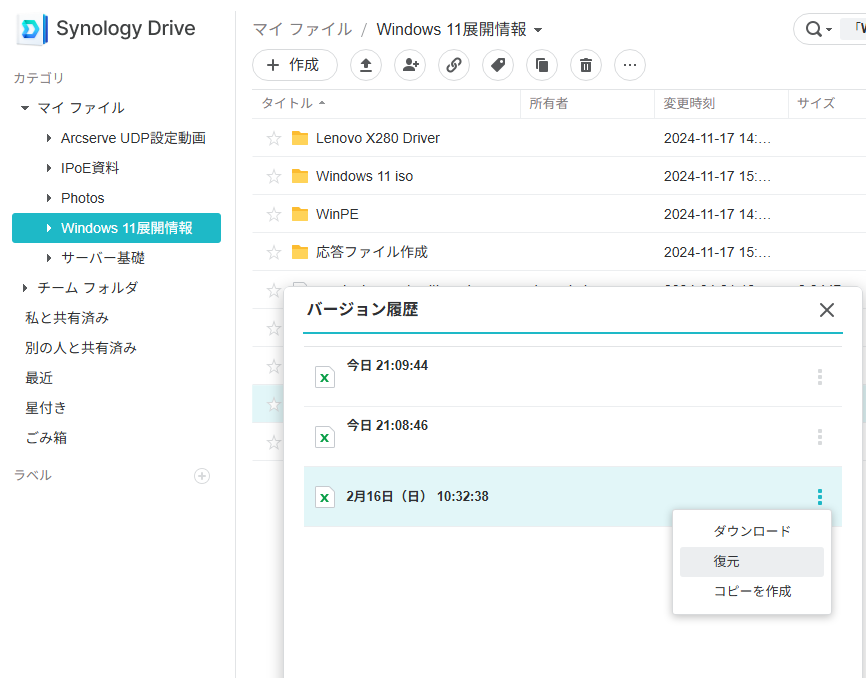This screenshot has width=866, height=678.
Task: Open the Lenovo X280 Driver folder icon
Action: click(300, 138)
